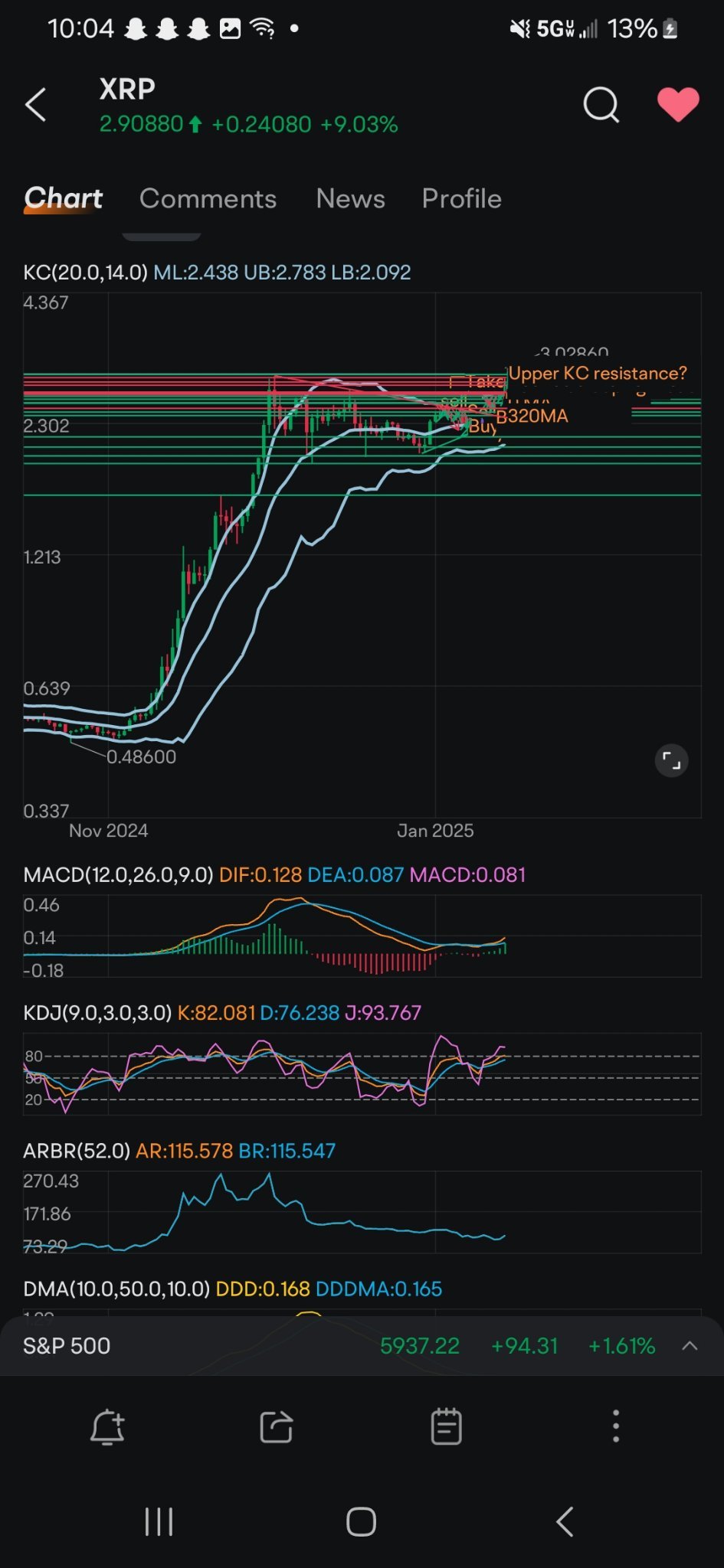Open the notes calendar icon in bottom toolbar
The height and width of the screenshot is (1568, 724).
pyautogui.click(x=446, y=1427)
